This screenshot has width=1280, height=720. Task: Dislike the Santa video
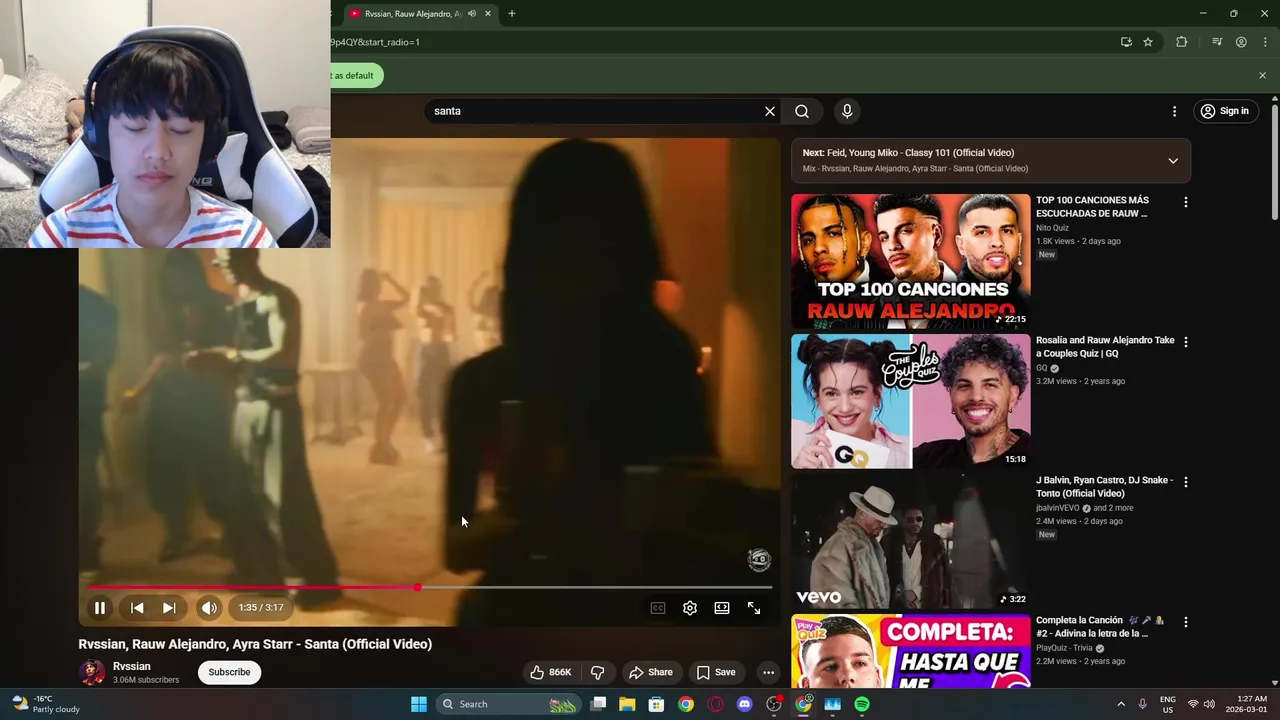[x=598, y=672]
